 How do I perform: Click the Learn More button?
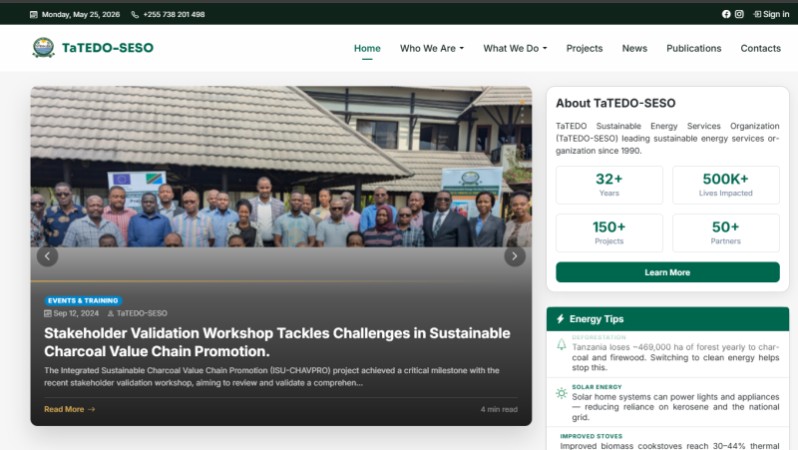[667, 272]
